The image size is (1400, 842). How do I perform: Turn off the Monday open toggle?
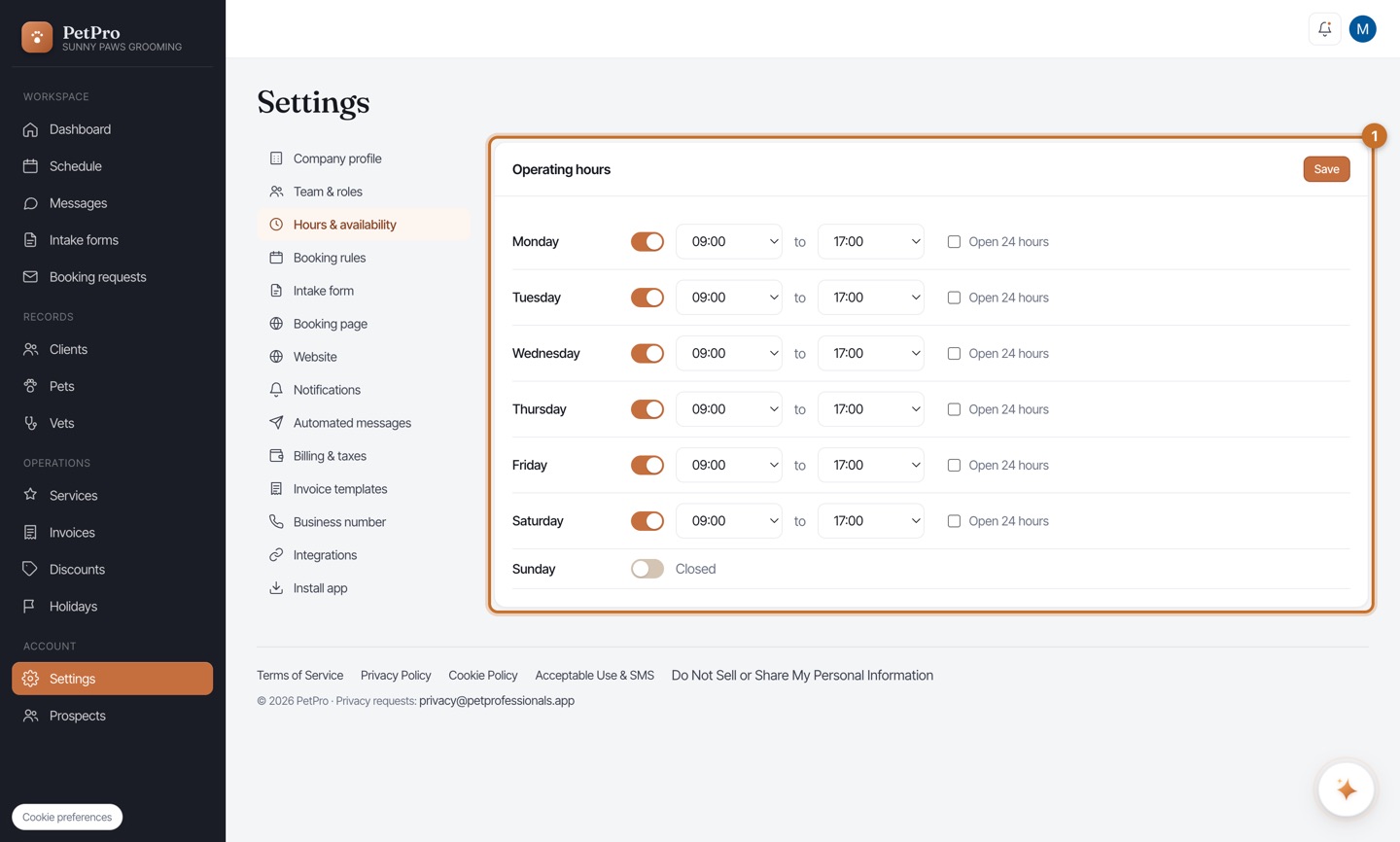click(647, 241)
